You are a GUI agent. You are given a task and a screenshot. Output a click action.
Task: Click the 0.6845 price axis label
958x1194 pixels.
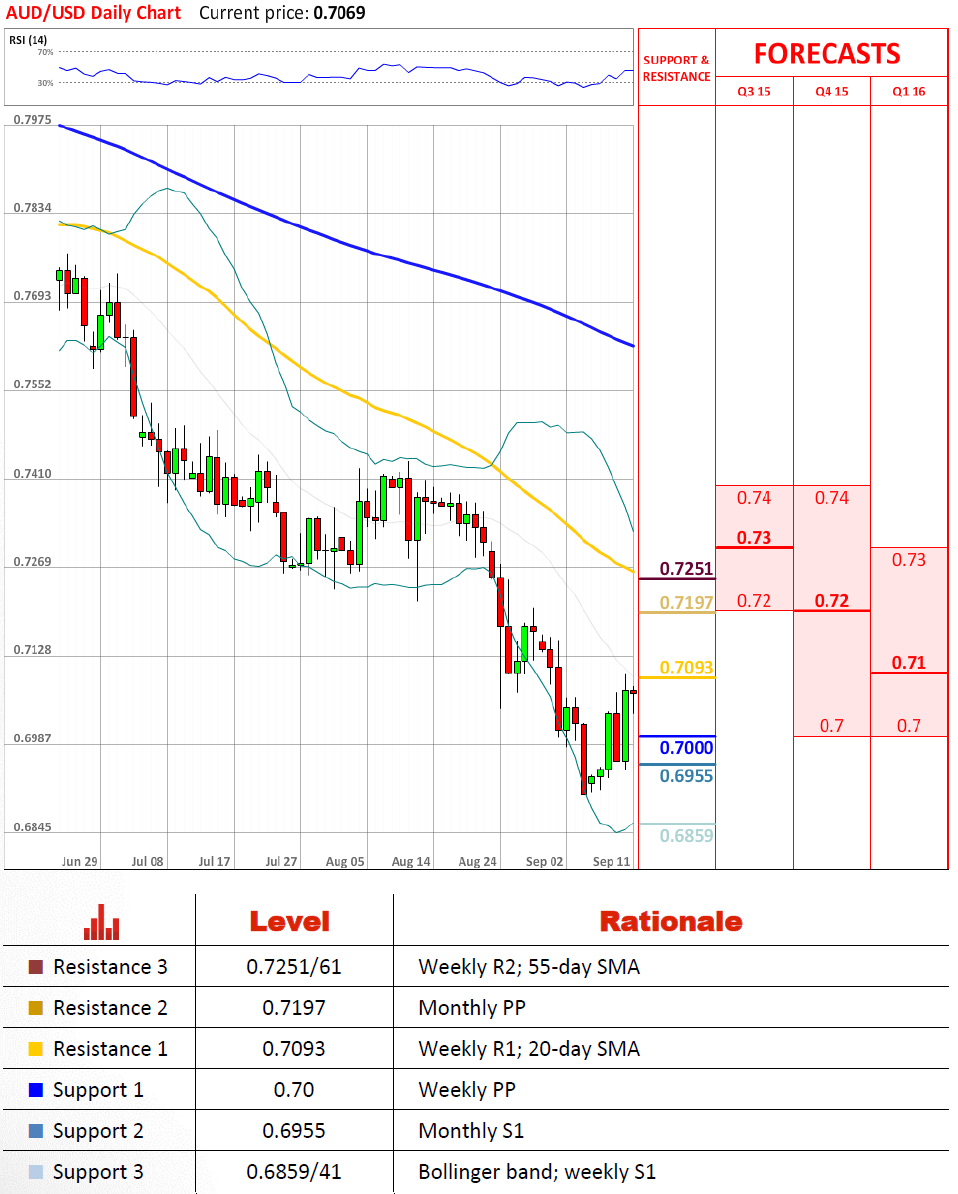[33, 827]
